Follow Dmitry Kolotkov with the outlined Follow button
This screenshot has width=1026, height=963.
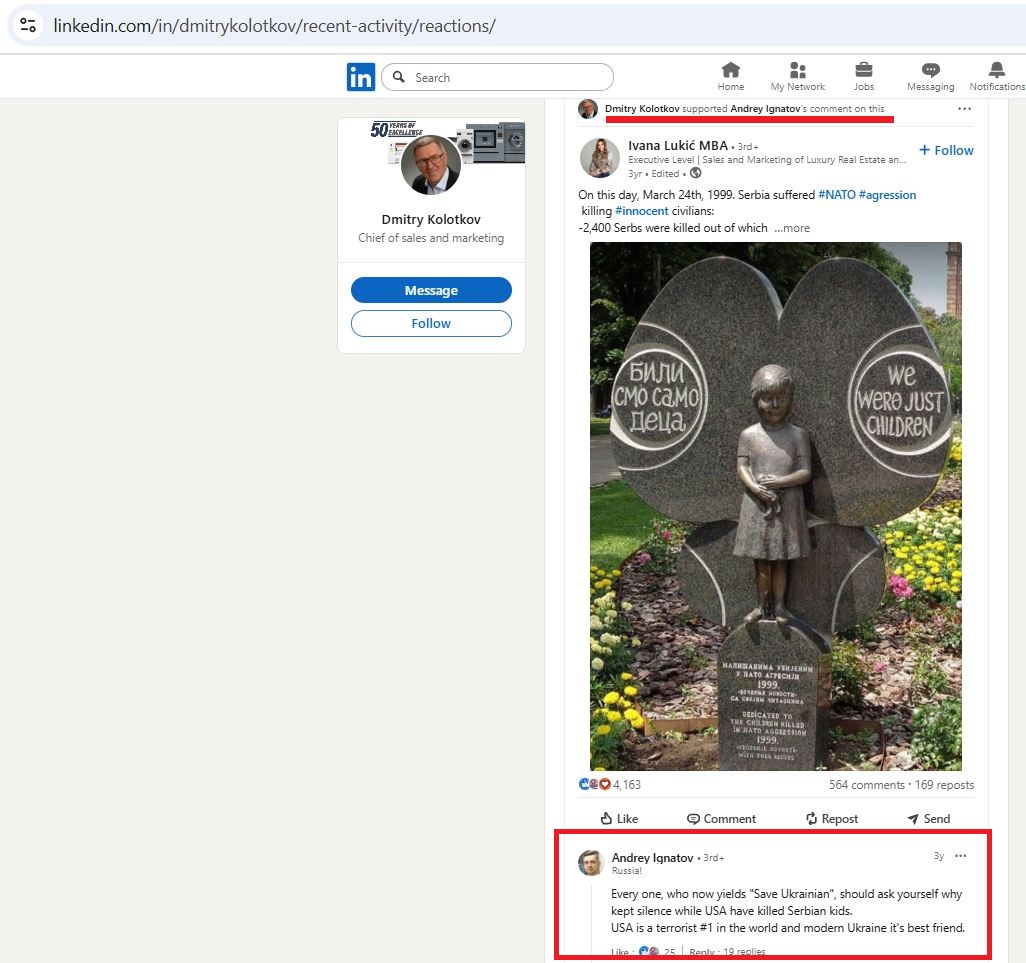(x=431, y=323)
